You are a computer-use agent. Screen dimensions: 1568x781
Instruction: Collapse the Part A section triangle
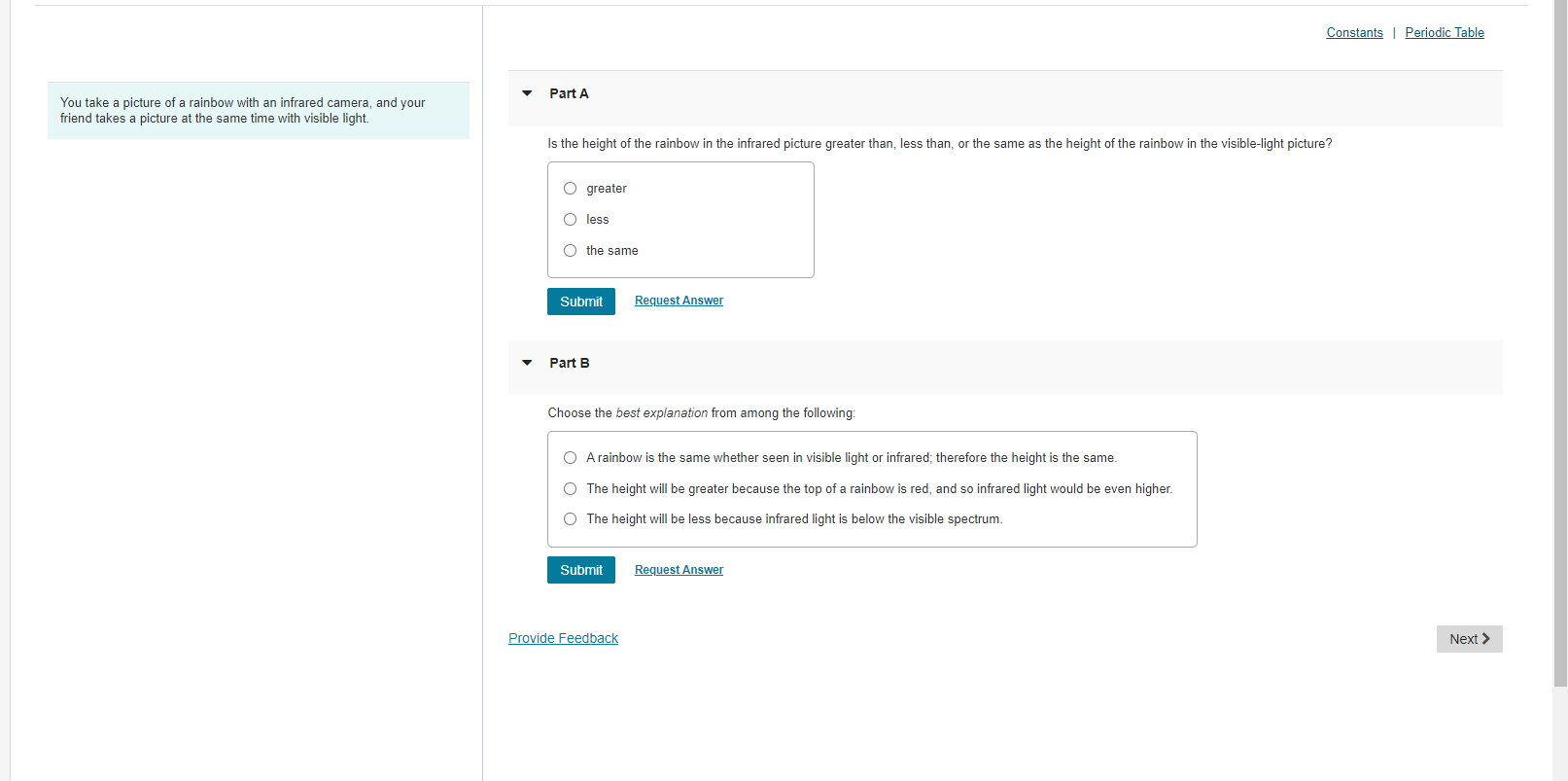527,93
